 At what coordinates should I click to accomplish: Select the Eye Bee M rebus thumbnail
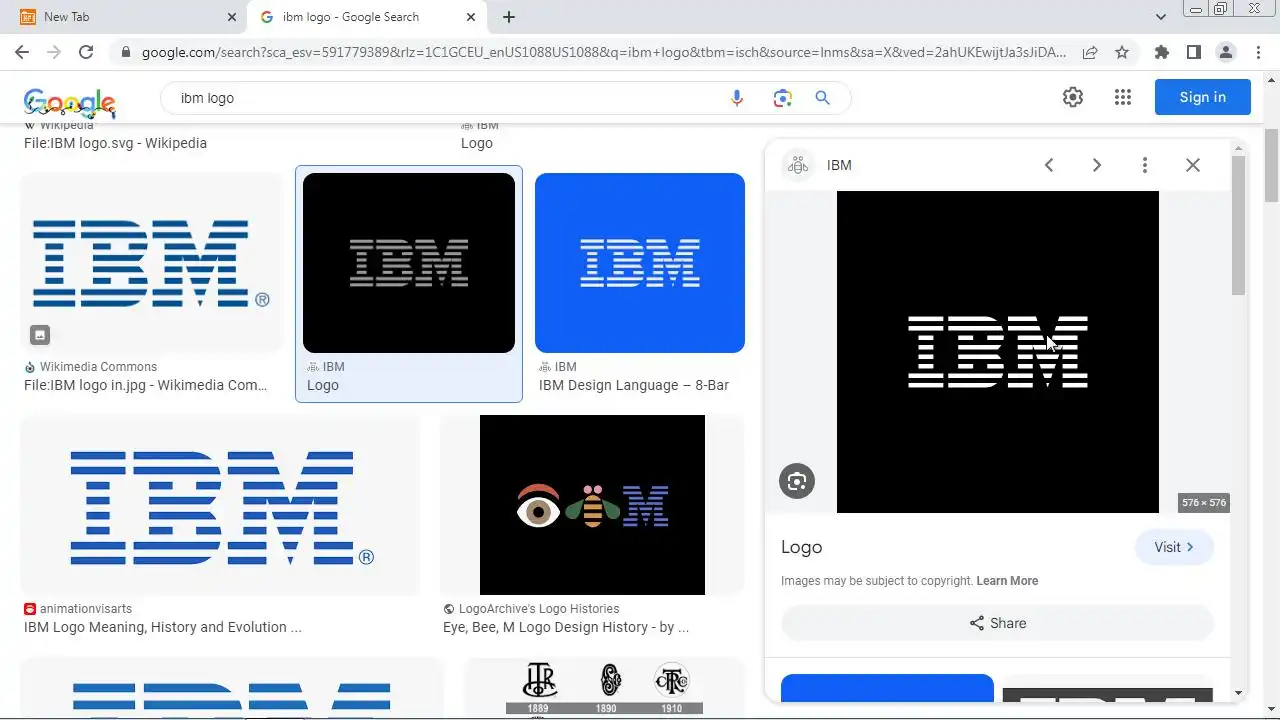[592, 505]
